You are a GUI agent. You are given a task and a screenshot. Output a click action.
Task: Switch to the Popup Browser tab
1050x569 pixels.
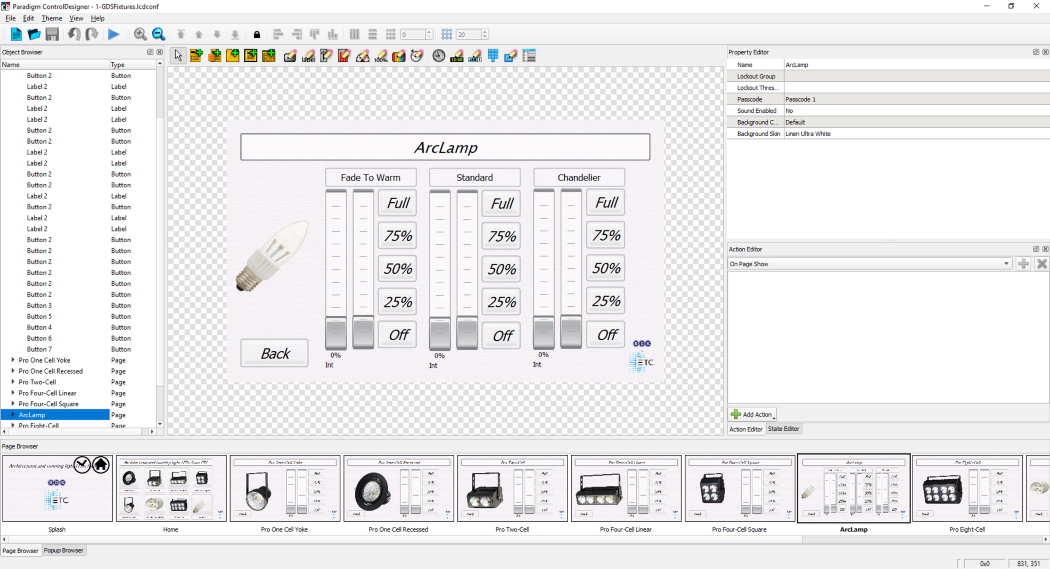pyautogui.click(x=66, y=550)
